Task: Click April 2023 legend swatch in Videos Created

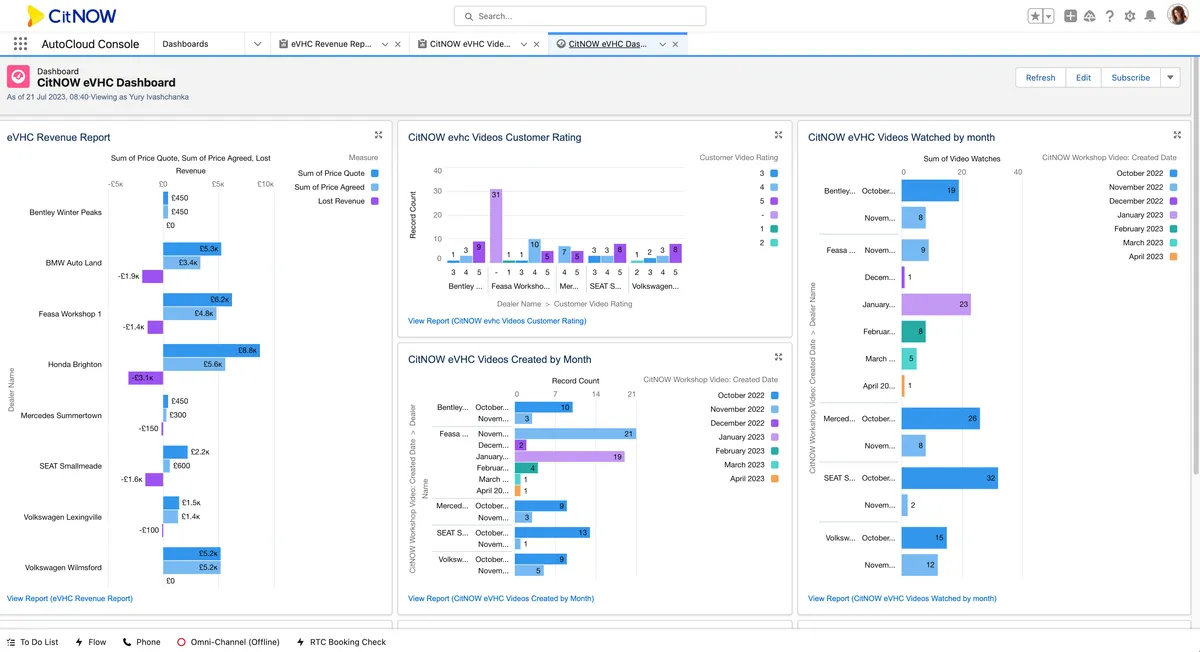Action: click(x=774, y=479)
